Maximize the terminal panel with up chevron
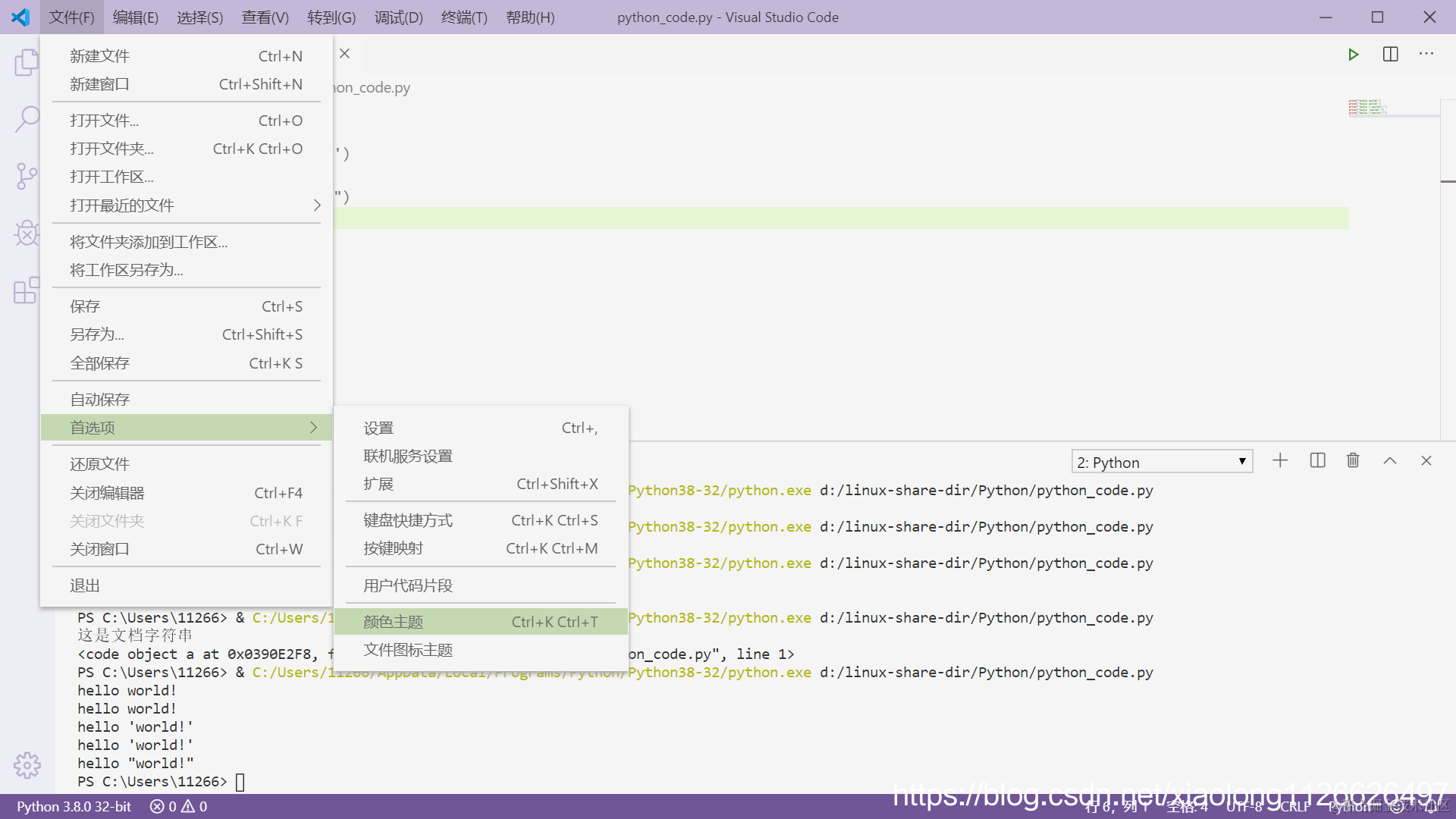Viewport: 1456px width, 819px height. [1390, 461]
